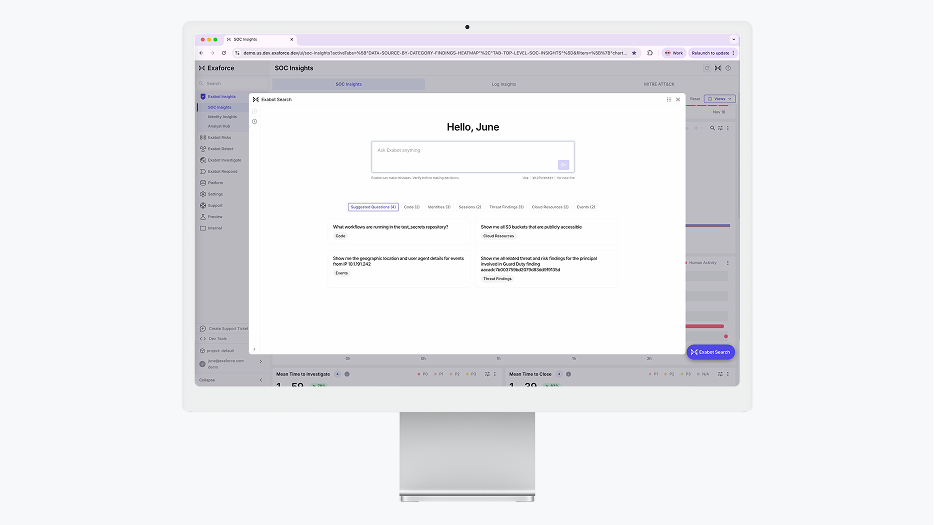Image resolution: width=934 pixels, height=525 pixels.
Task: Select project: default in the sidebar
Action: [217, 350]
